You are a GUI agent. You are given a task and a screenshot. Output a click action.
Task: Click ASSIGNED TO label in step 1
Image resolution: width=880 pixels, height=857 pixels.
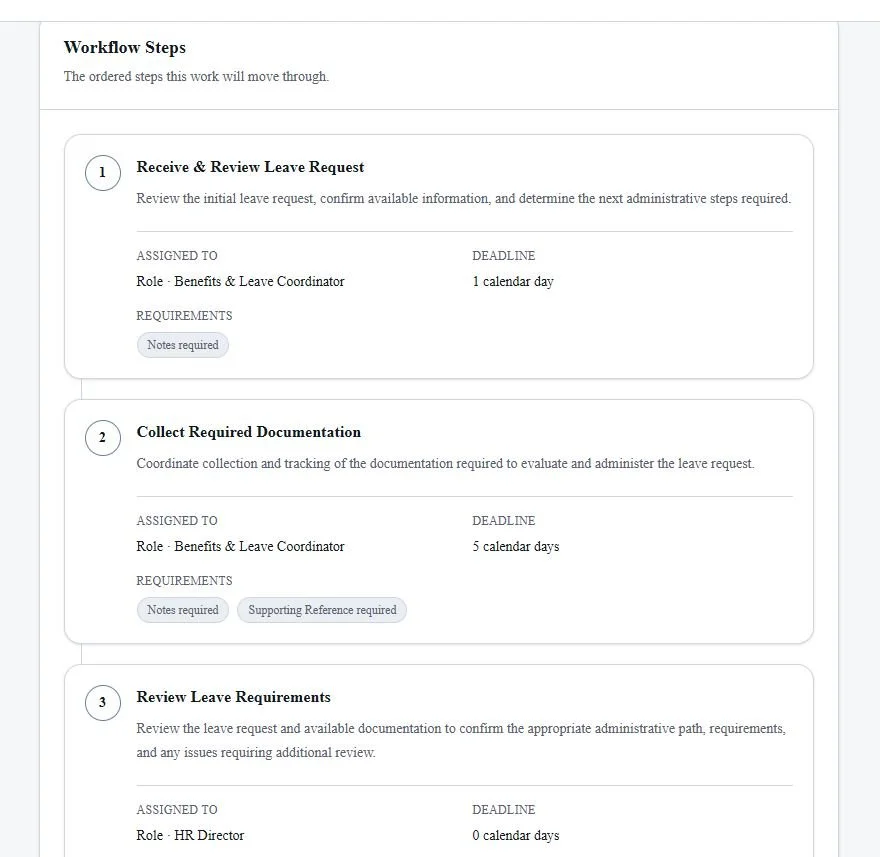point(177,256)
